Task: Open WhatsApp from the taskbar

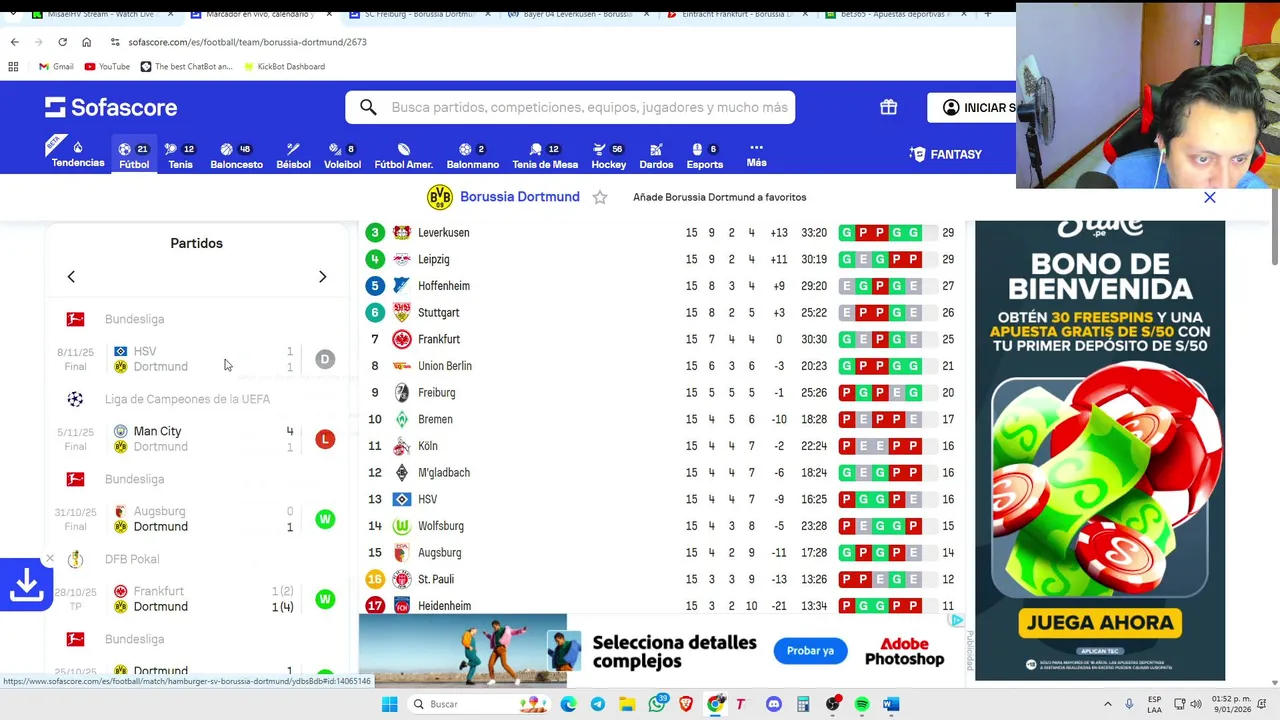Action: [657, 704]
